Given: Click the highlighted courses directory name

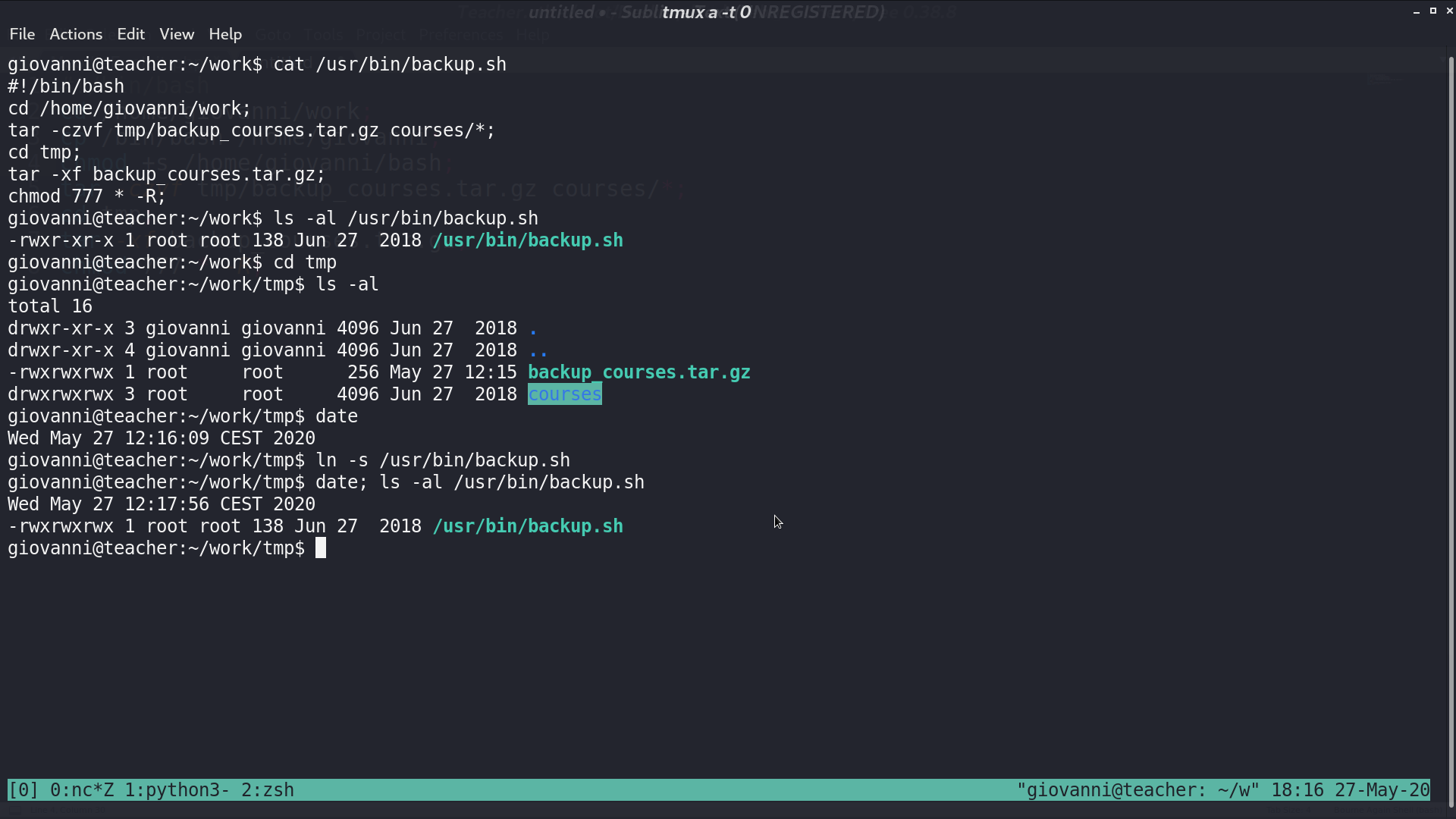Looking at the screenshot, I should 565,394.
